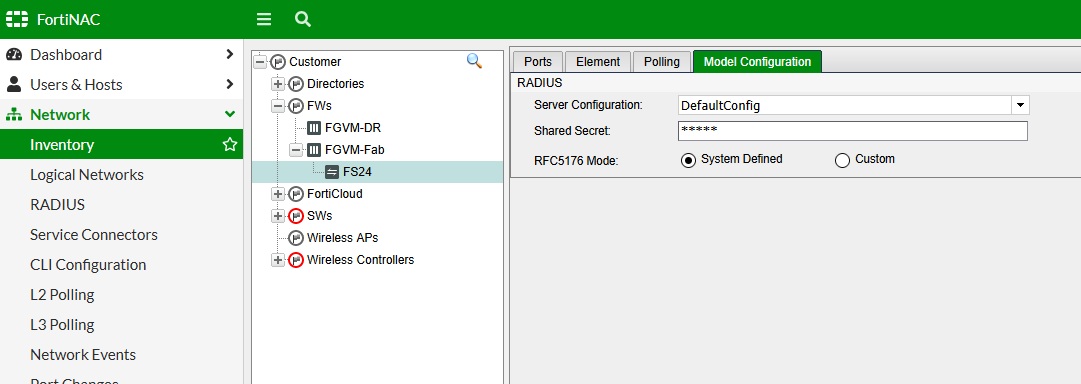Click the FS24 switch icon
Screen dimensions: 1081x384
[332, 172]
